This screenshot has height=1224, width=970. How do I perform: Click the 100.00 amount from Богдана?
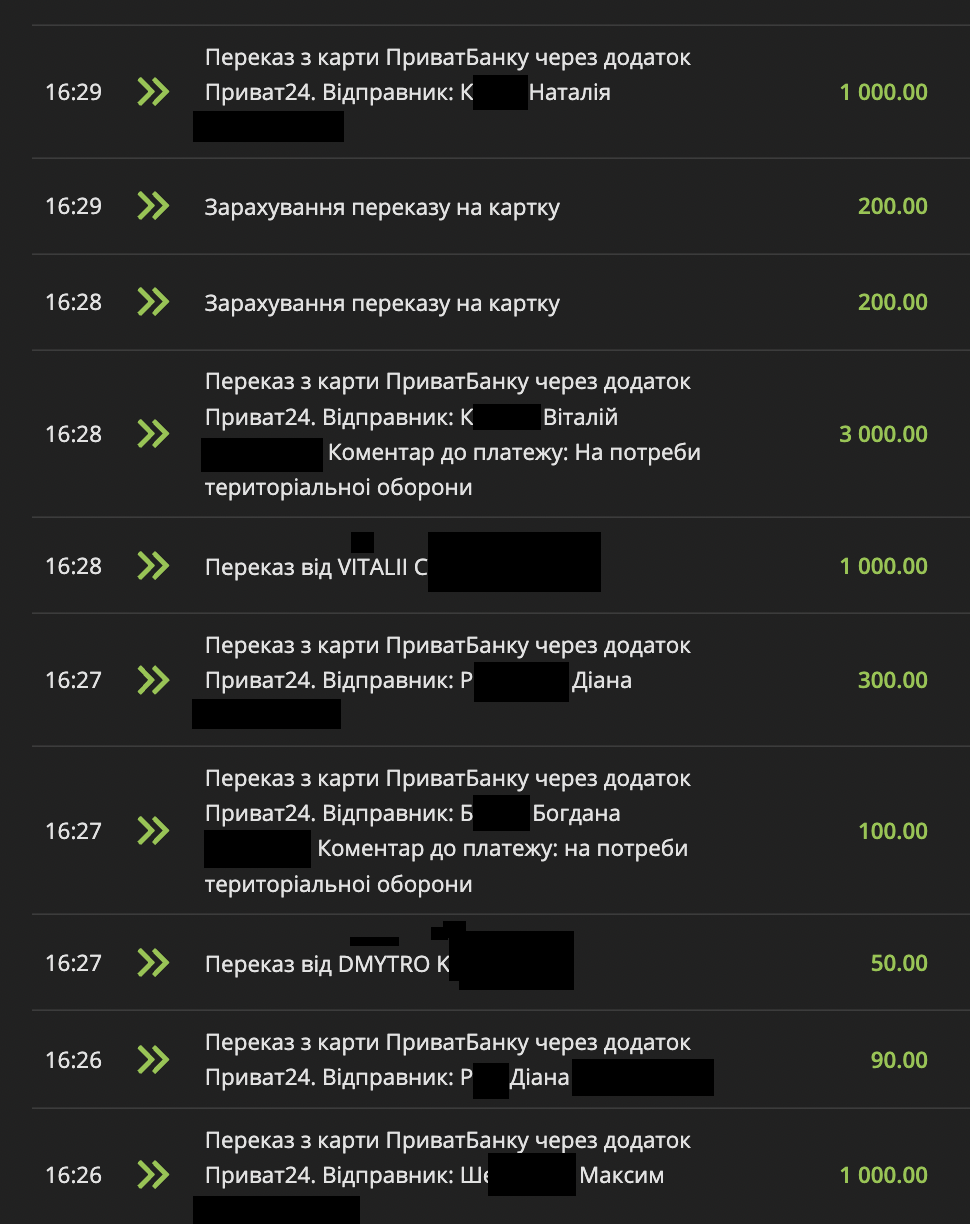click(x=892, y=831)
